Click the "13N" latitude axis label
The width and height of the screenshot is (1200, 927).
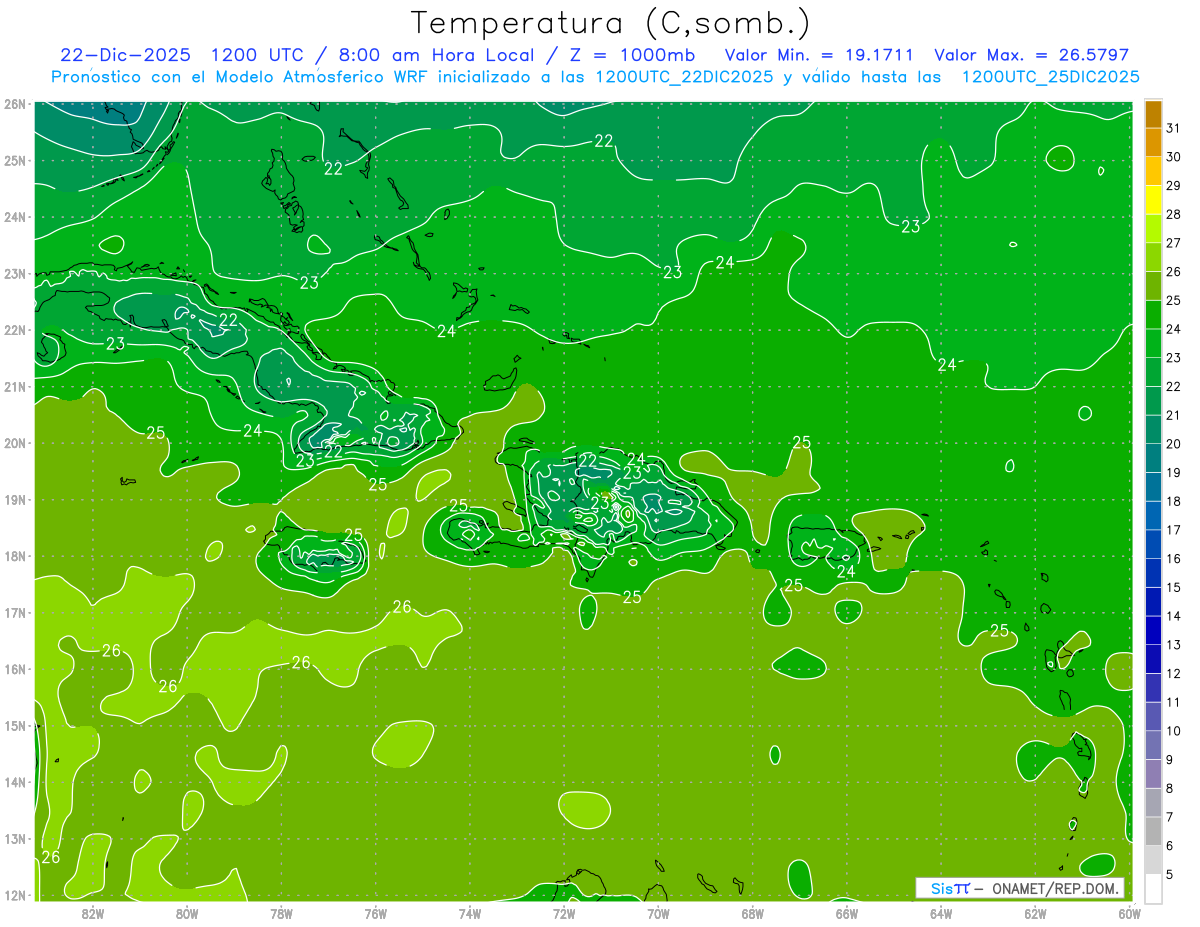(x=14, y=838)
